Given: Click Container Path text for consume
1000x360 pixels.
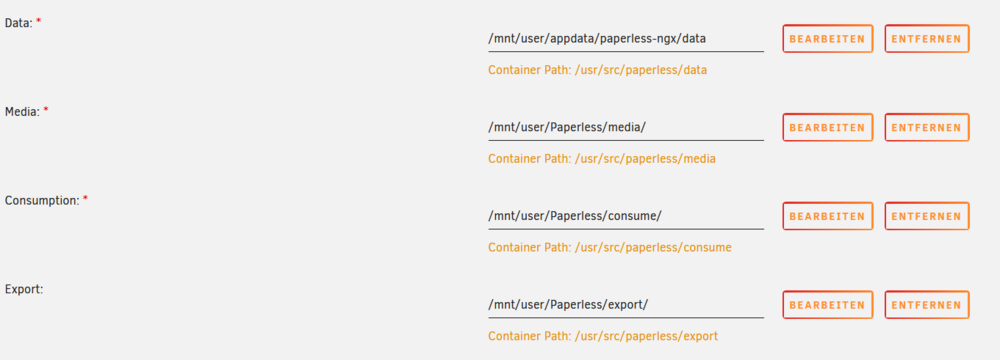Looking at the screenshot, I should (x=610, y=248).
